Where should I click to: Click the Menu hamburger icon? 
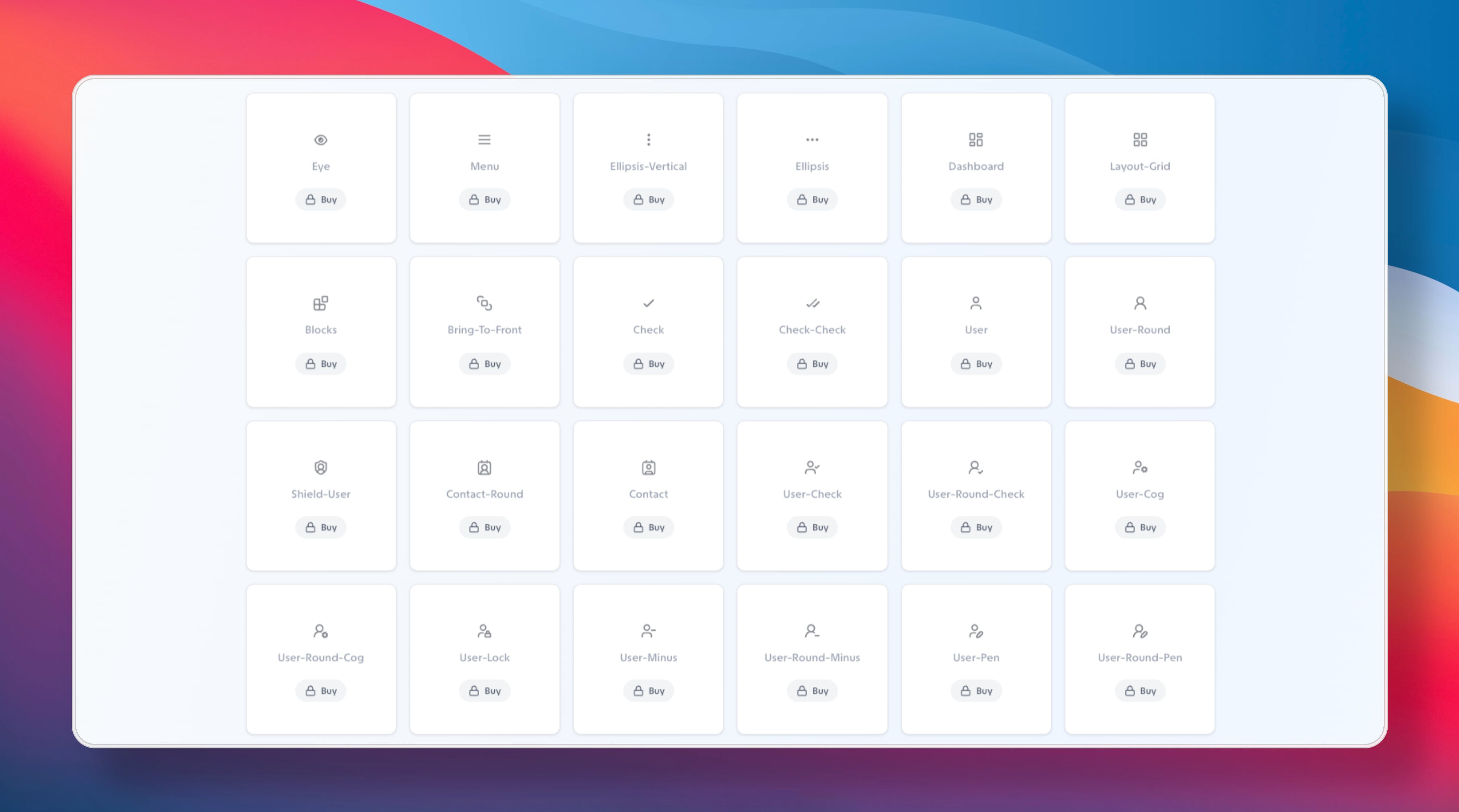[x=484, y=140]
